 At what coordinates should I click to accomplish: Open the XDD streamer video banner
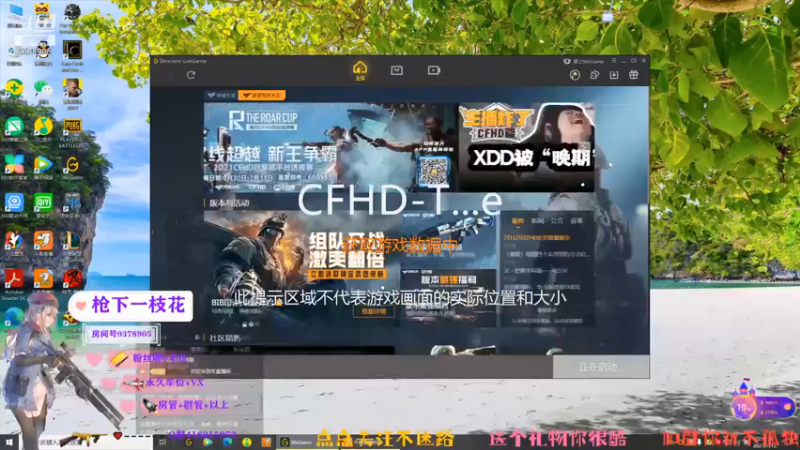click(x=527, y=147)
